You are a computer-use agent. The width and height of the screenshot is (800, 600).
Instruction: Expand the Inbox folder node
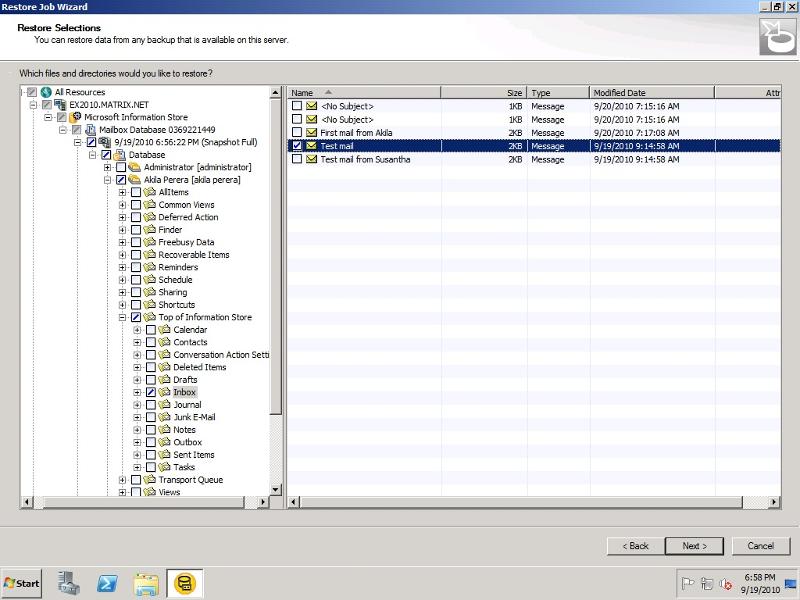coord(137,392)
